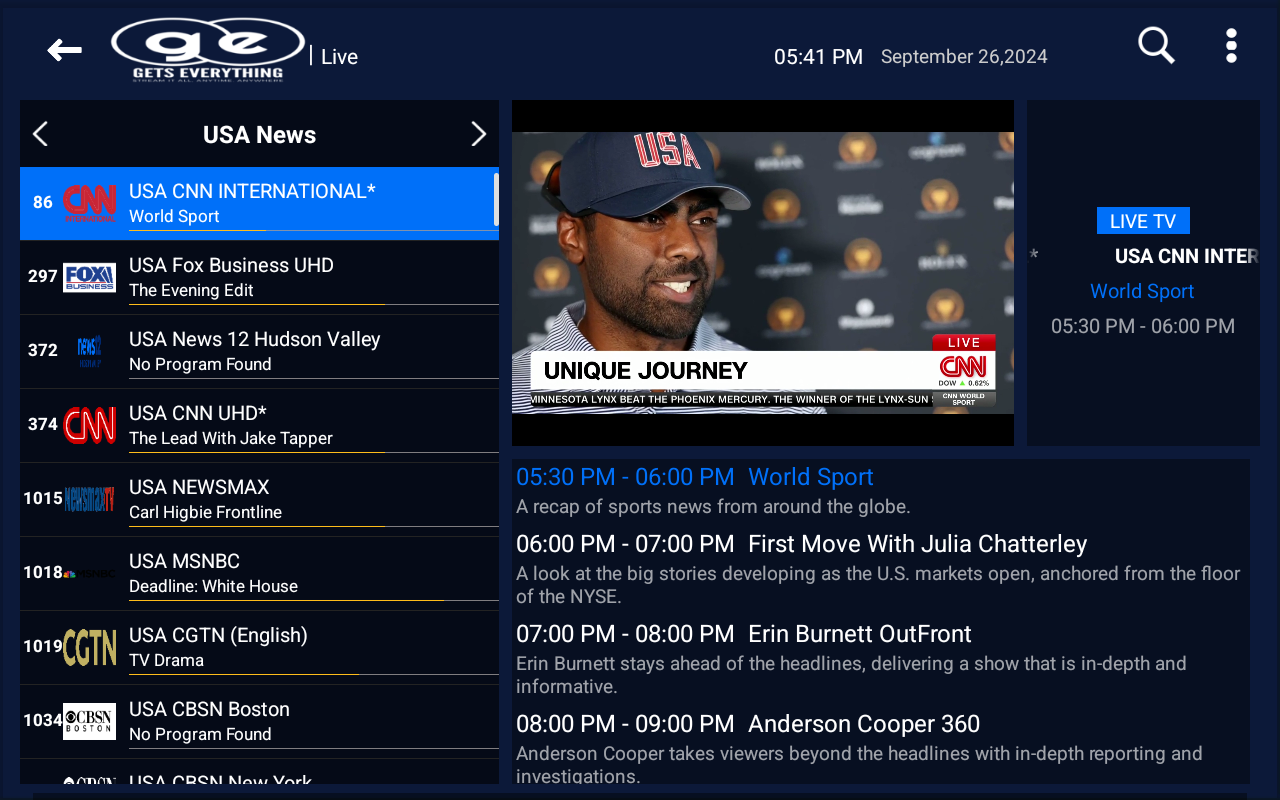Select USA News 12 Hudson Valley channel
This screenshot has height=800, width=1280.
coord(259,352)
